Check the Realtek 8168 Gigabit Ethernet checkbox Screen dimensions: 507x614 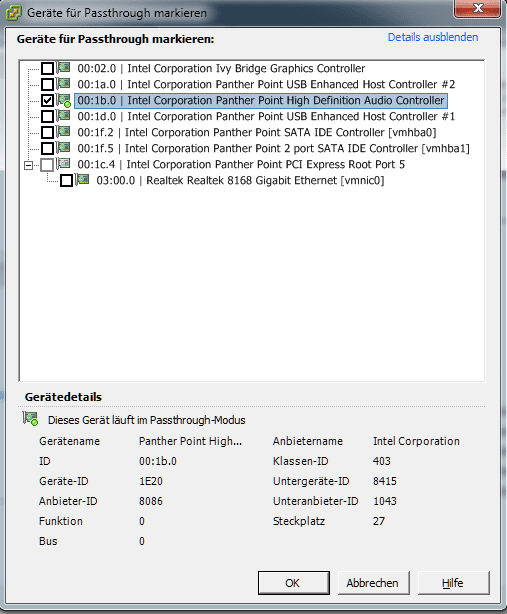(x=66, y=181)
